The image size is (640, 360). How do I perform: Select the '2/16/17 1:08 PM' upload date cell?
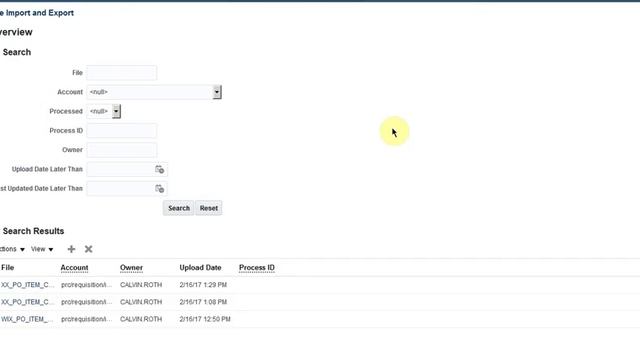(203, 302)
